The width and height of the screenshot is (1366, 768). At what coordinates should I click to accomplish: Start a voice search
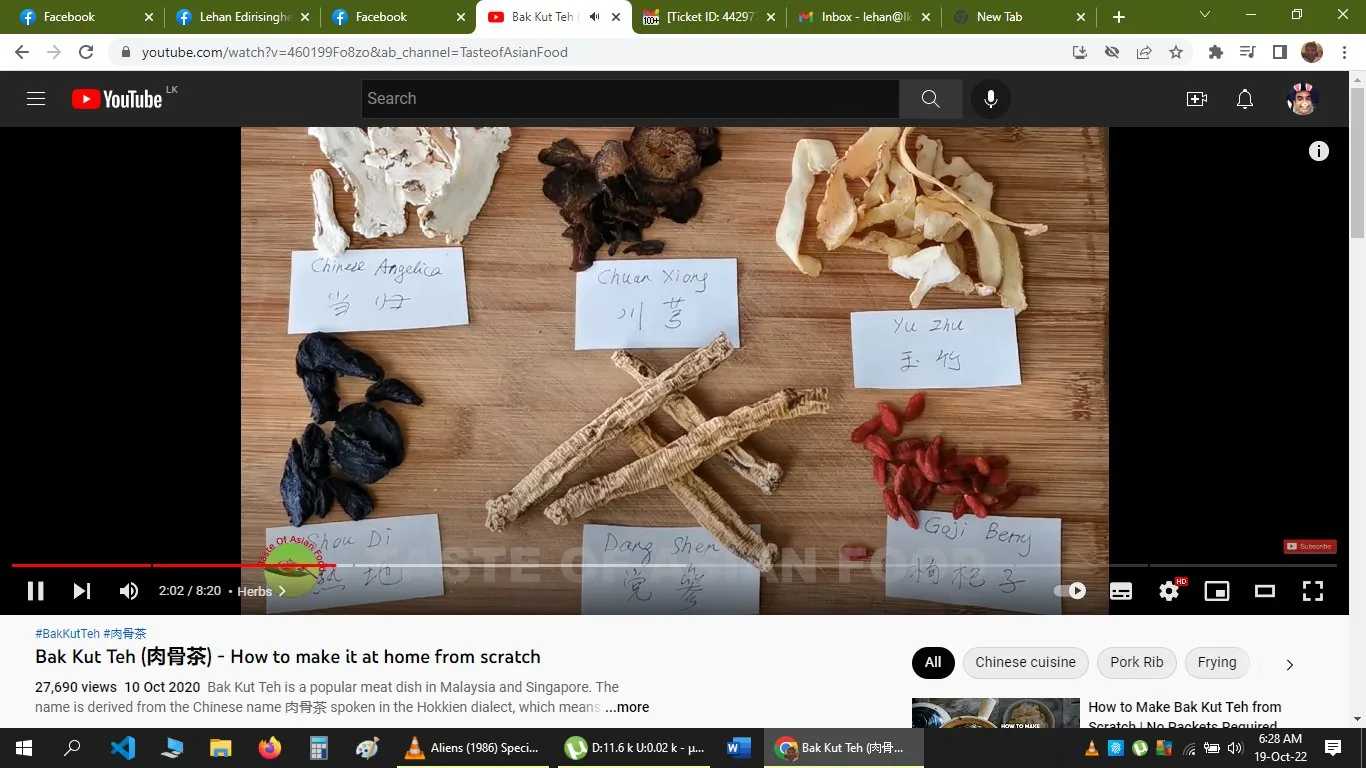(990, 98)
